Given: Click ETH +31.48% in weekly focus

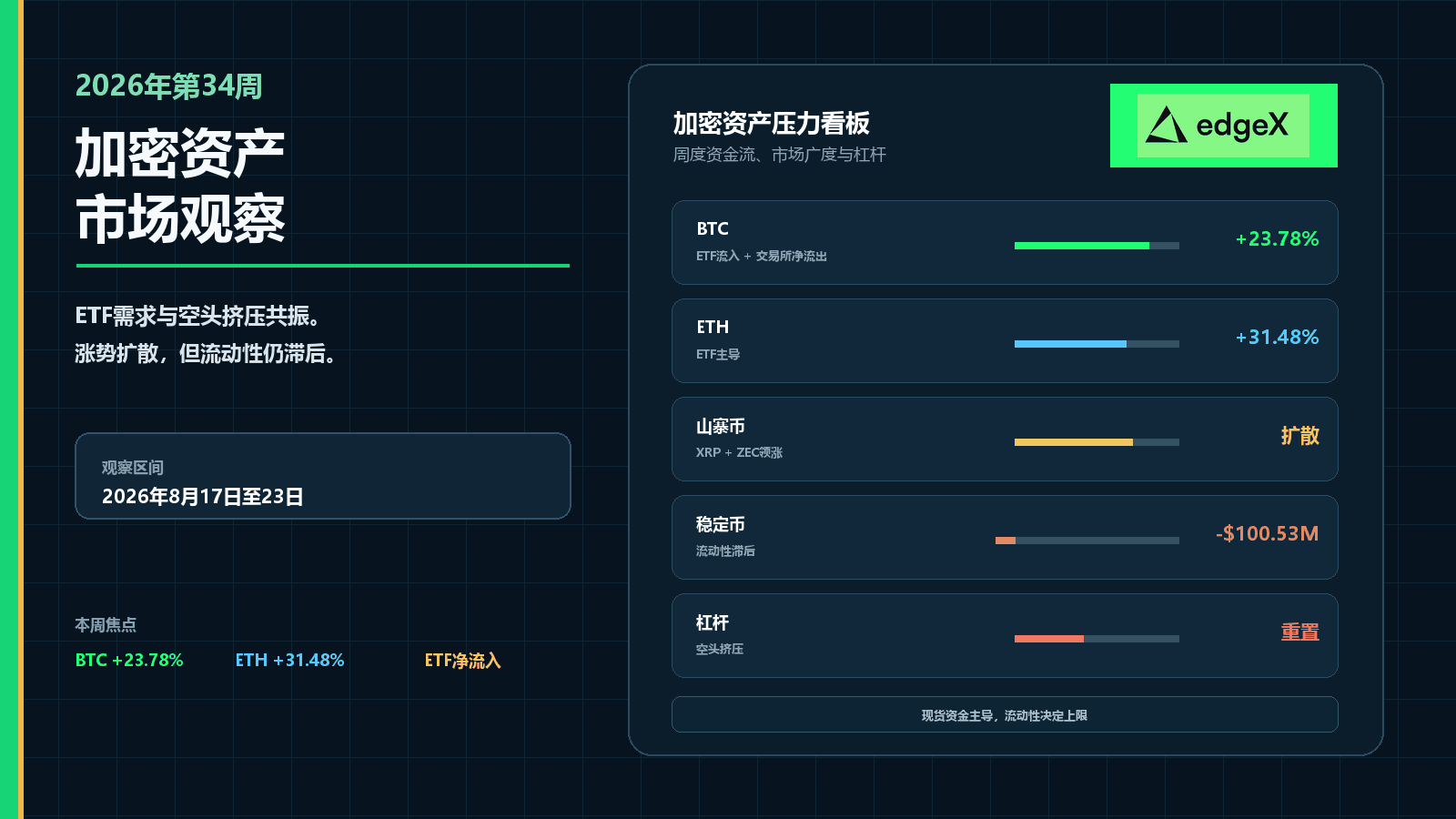Looking at the screenshot, I should click(x=289, y=661).
